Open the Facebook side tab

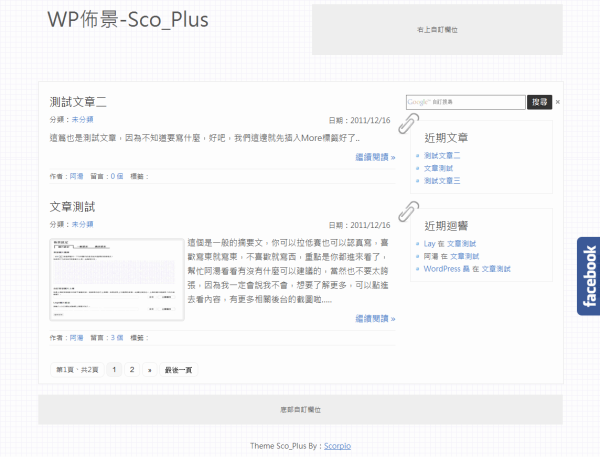click(588, 277)
